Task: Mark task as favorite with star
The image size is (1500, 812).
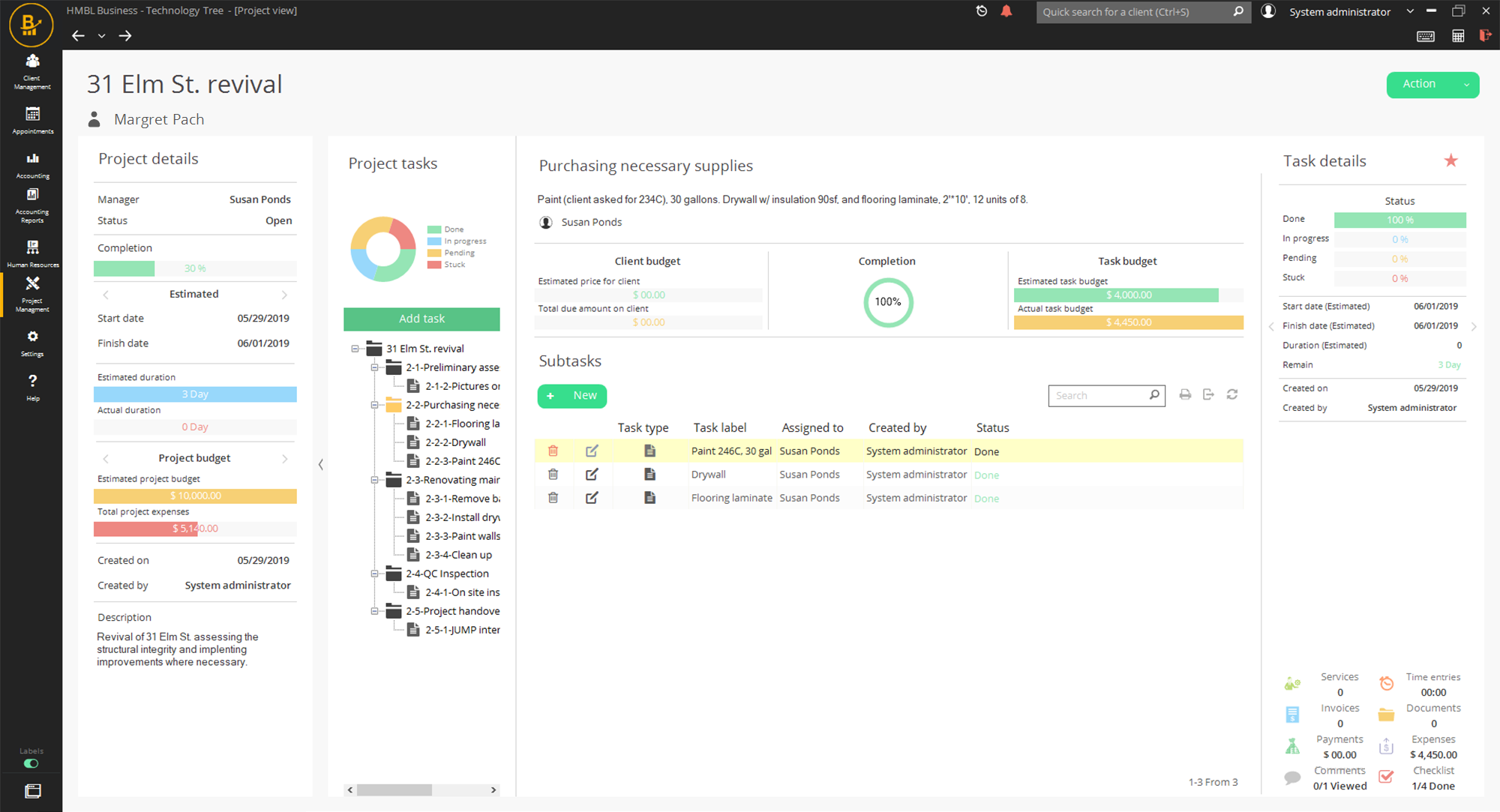Action: (1451, 160)
